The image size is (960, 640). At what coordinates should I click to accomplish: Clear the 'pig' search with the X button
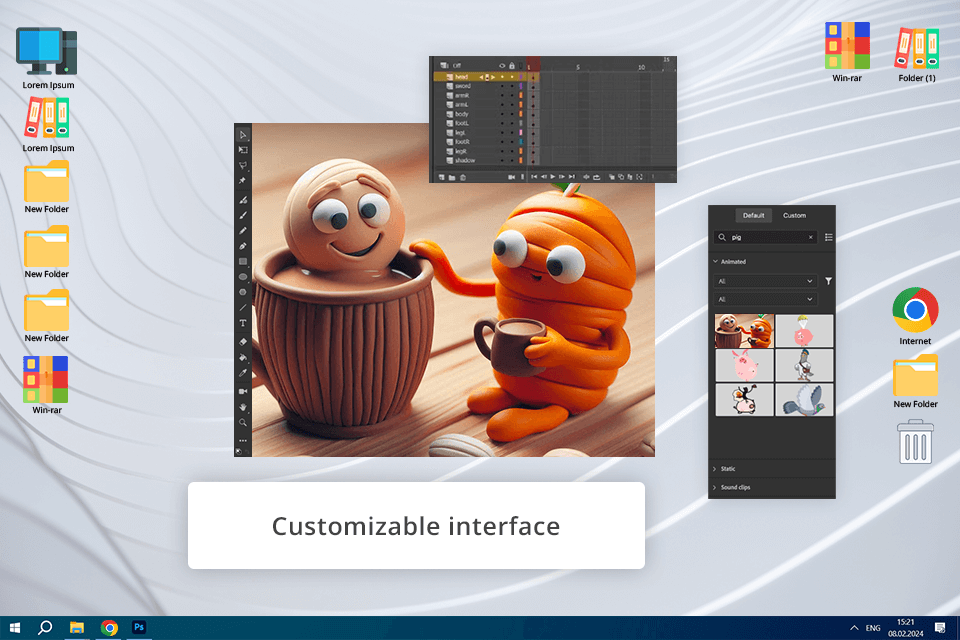click(x=811, y=238)
